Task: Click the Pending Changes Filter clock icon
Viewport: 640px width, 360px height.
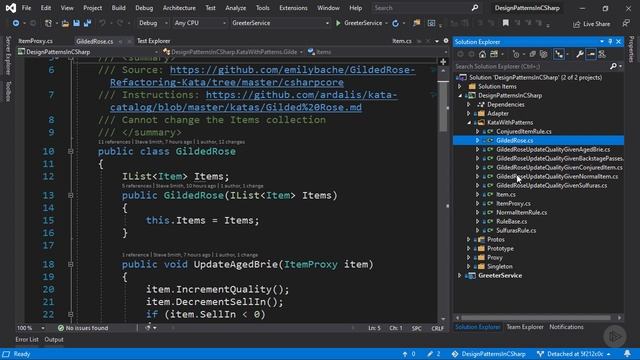Action: coord(516,54)
